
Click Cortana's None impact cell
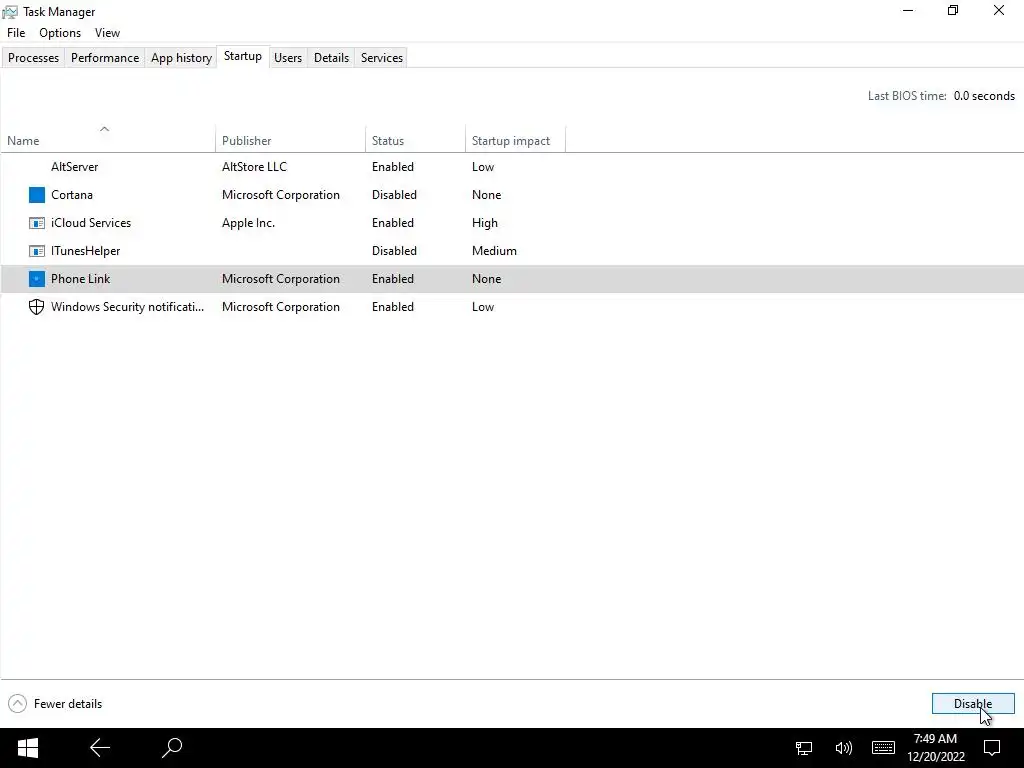click(x=487, y=195)
